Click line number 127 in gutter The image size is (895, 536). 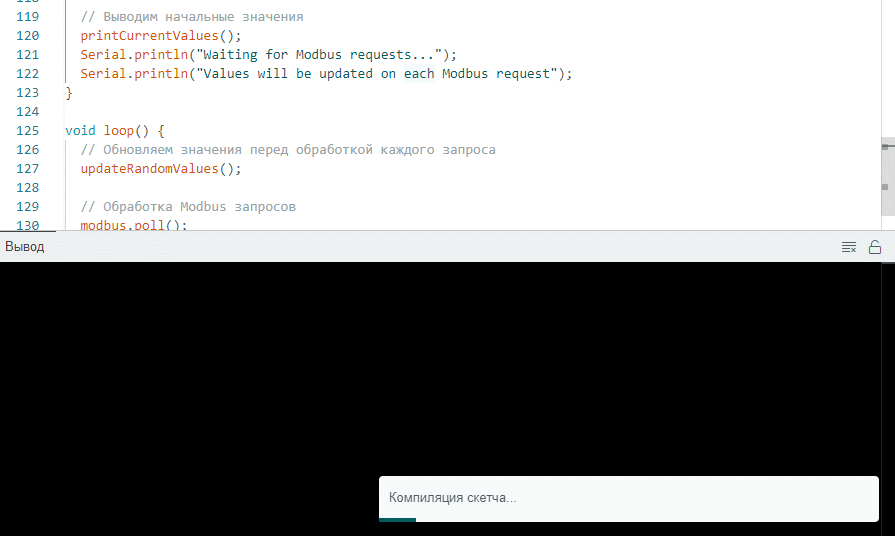coord(28,169)
